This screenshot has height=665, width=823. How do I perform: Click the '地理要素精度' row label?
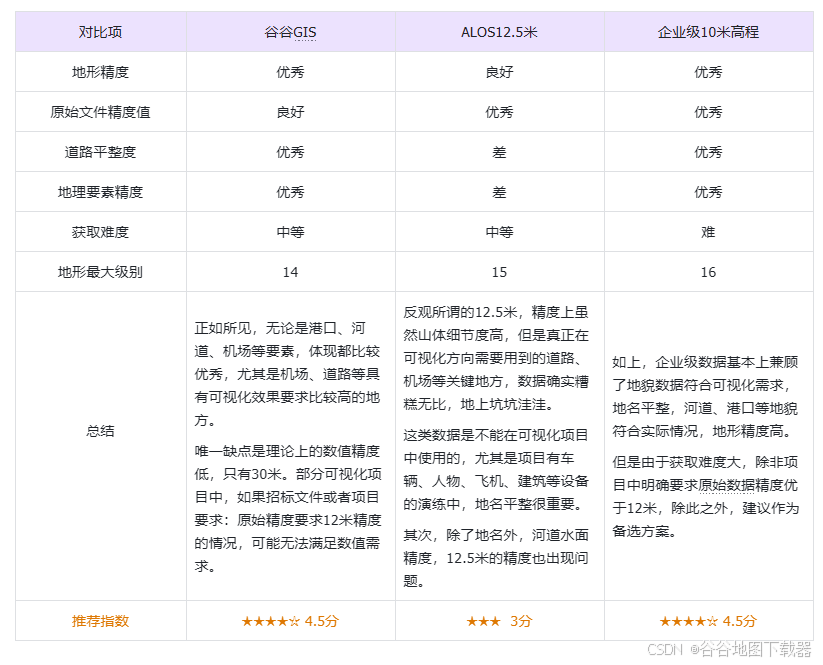[x=100, y=192]
